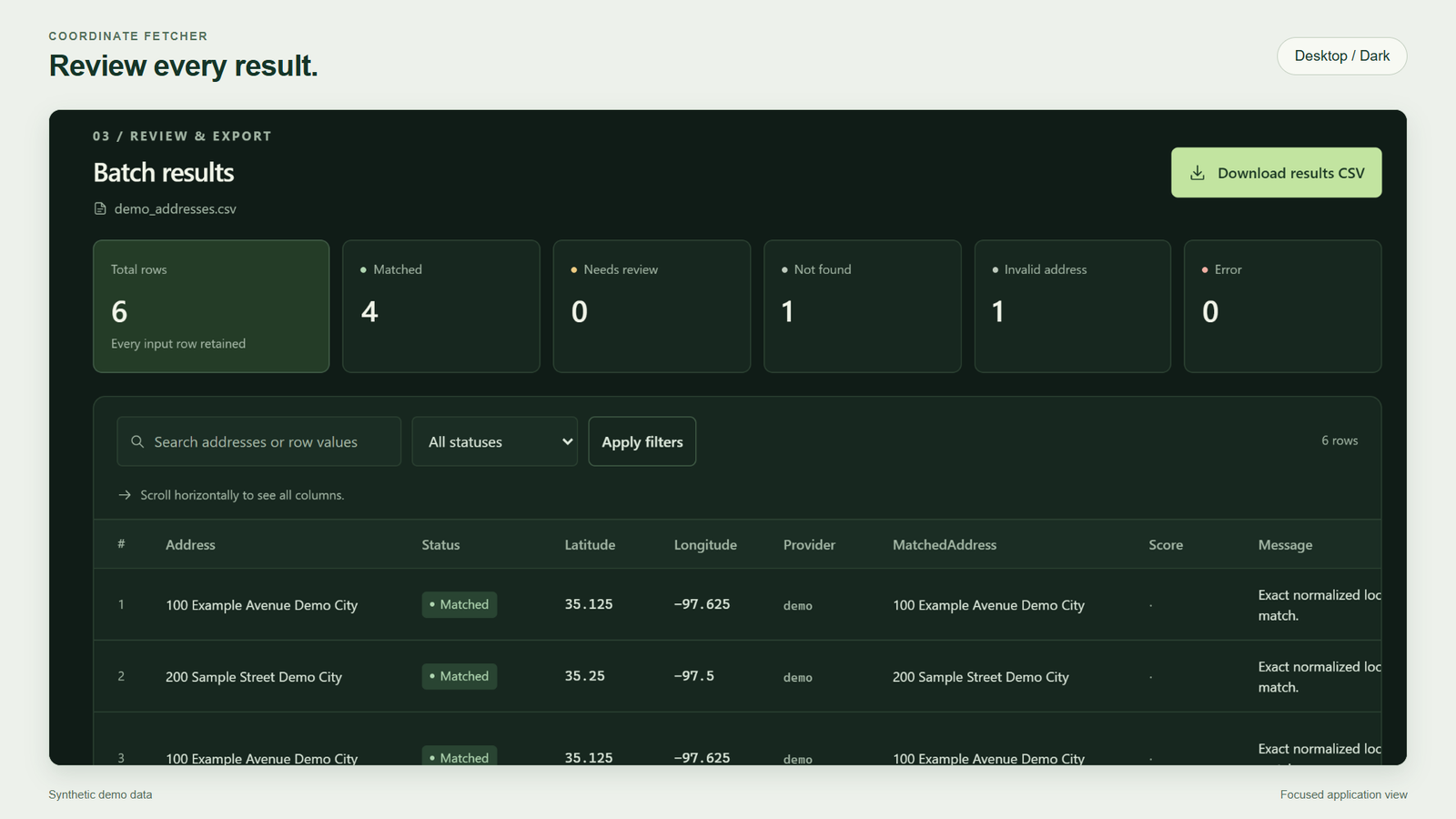Screen dimensions: 1456x819
Task: Click the 'Every input row retained' note
Action: click(x=178, y=344)
